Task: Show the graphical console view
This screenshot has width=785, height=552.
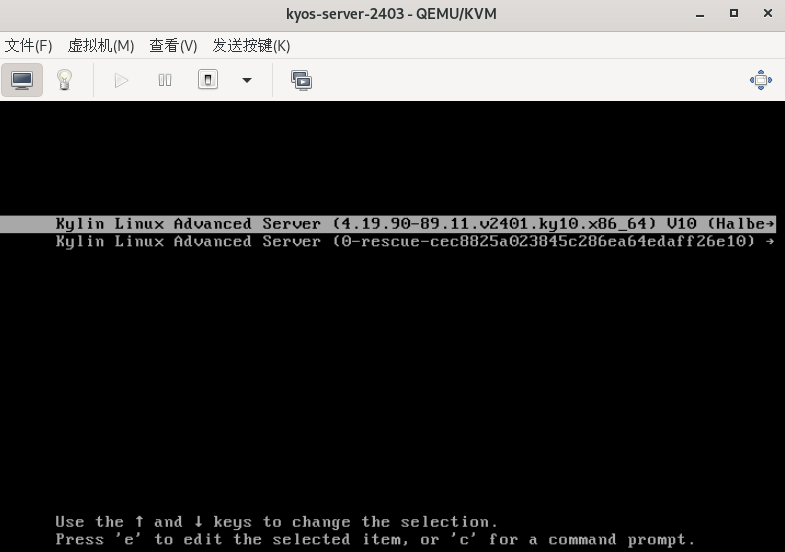Action: 22,80
